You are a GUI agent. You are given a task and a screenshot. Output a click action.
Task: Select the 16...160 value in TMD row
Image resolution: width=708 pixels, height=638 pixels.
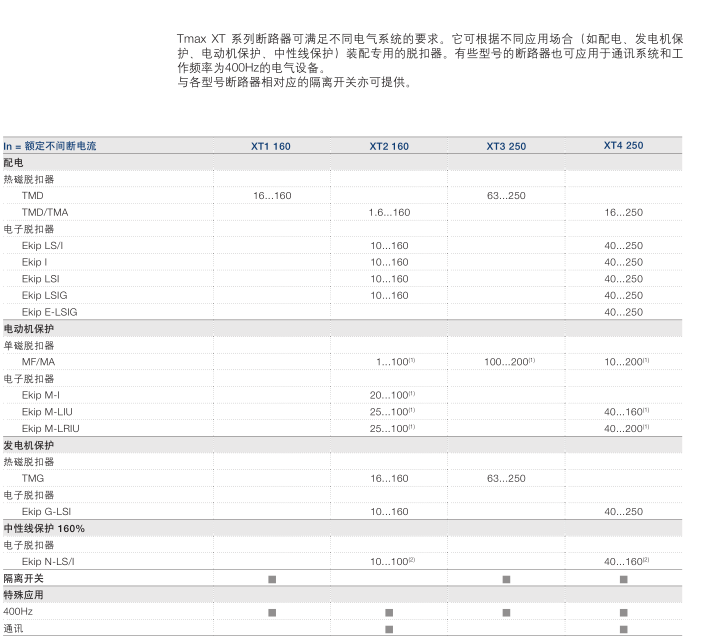pos(272,196)
